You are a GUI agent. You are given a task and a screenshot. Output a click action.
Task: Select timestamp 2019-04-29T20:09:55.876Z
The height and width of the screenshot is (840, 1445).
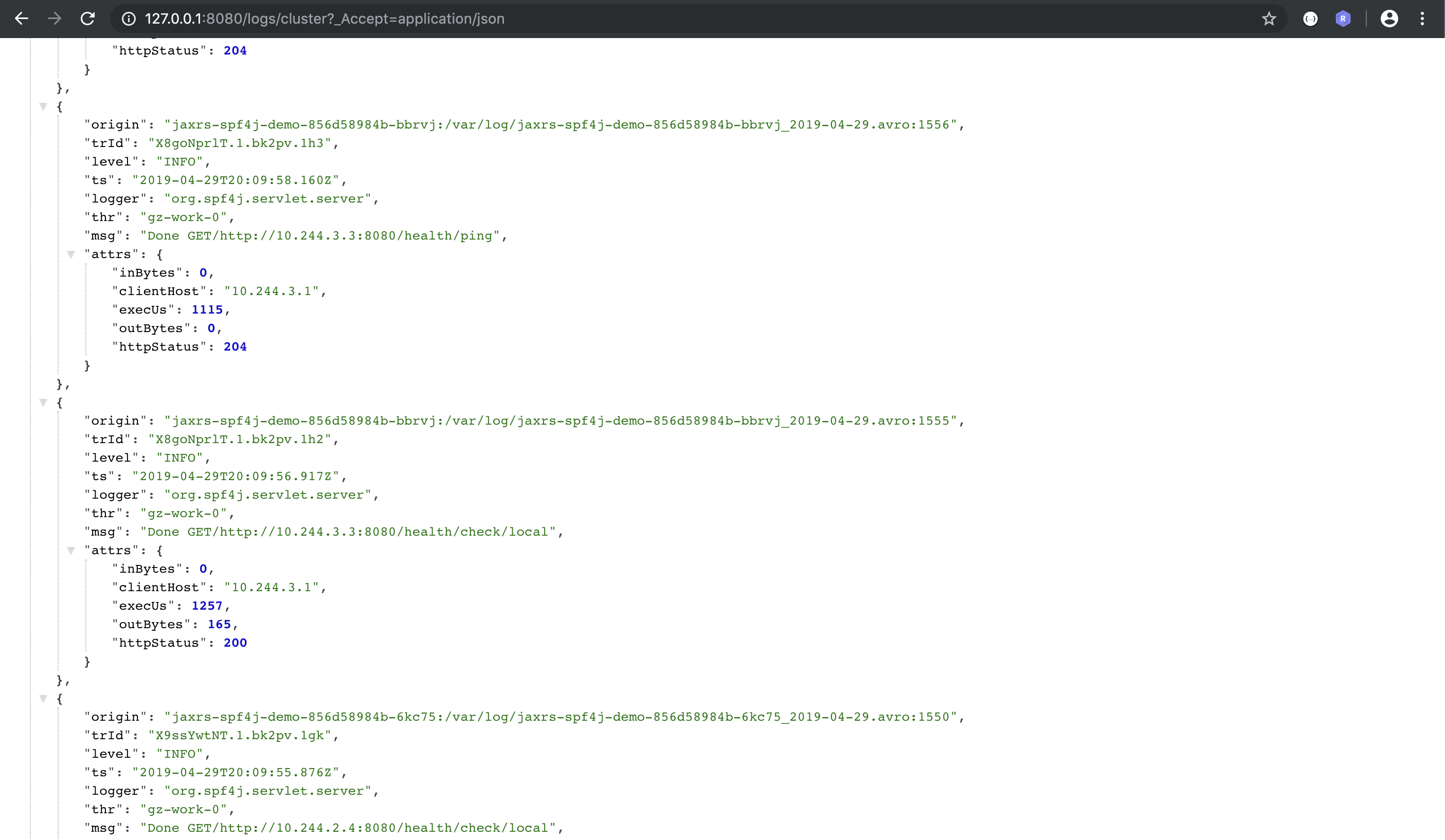(x=236, y=772)
